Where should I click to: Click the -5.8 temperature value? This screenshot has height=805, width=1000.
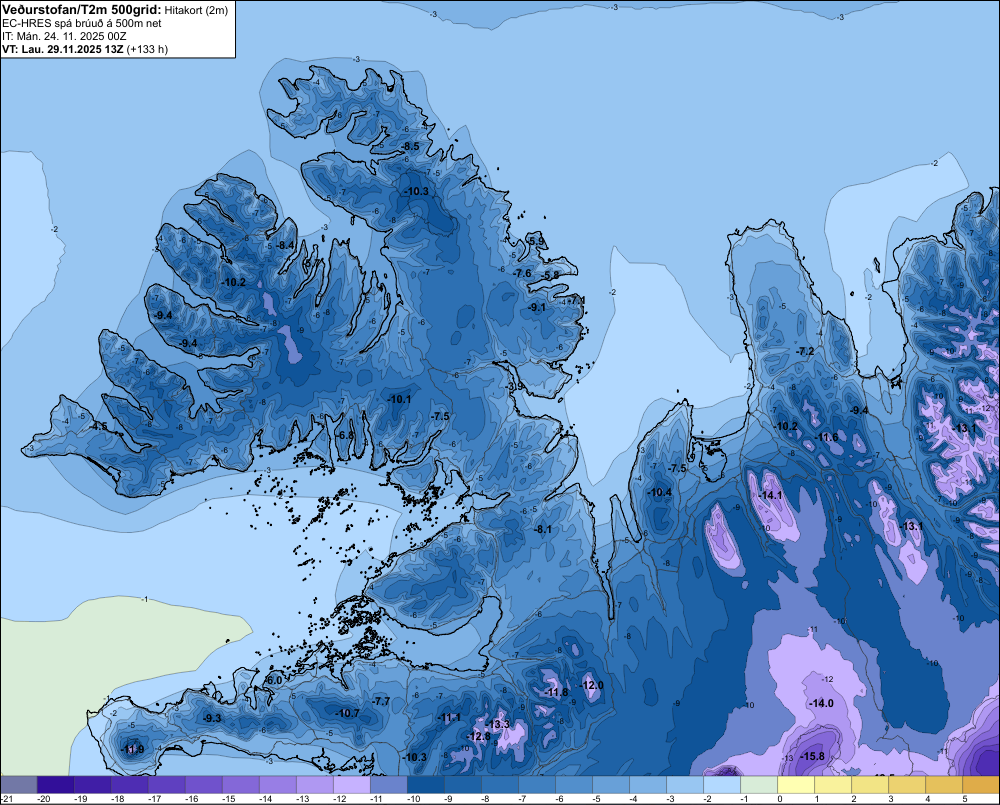tap(551, 275)
